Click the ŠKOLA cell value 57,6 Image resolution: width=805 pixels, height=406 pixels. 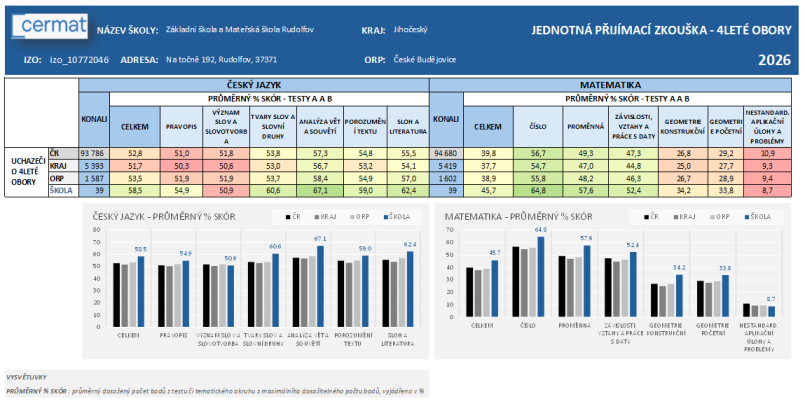click(586, 190)
